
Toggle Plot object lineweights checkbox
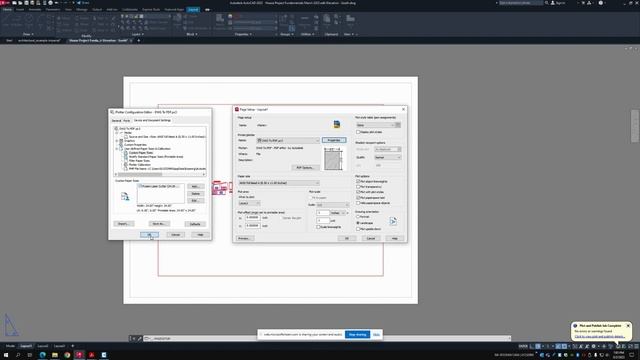click(x=358, y=181)
